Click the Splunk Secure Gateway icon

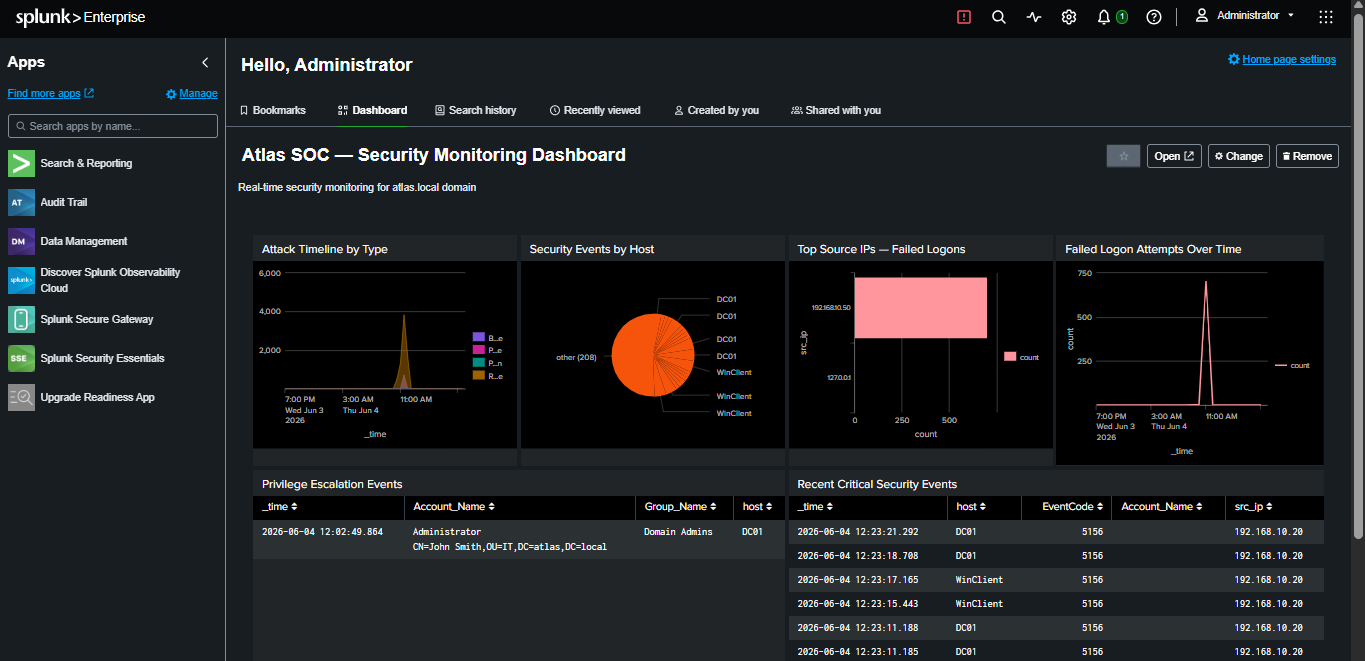tap(21, 319)
